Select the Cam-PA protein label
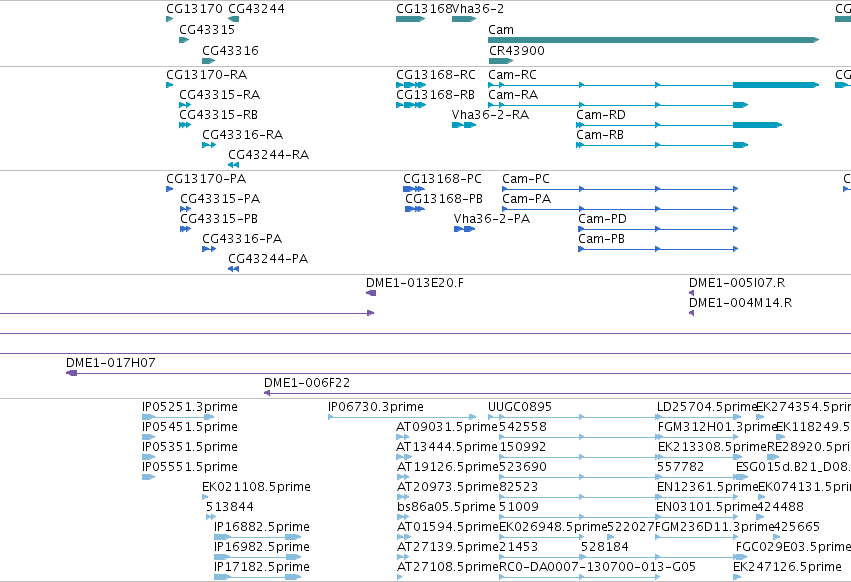This screenshot has height=582, width=851. pos(526,199)
